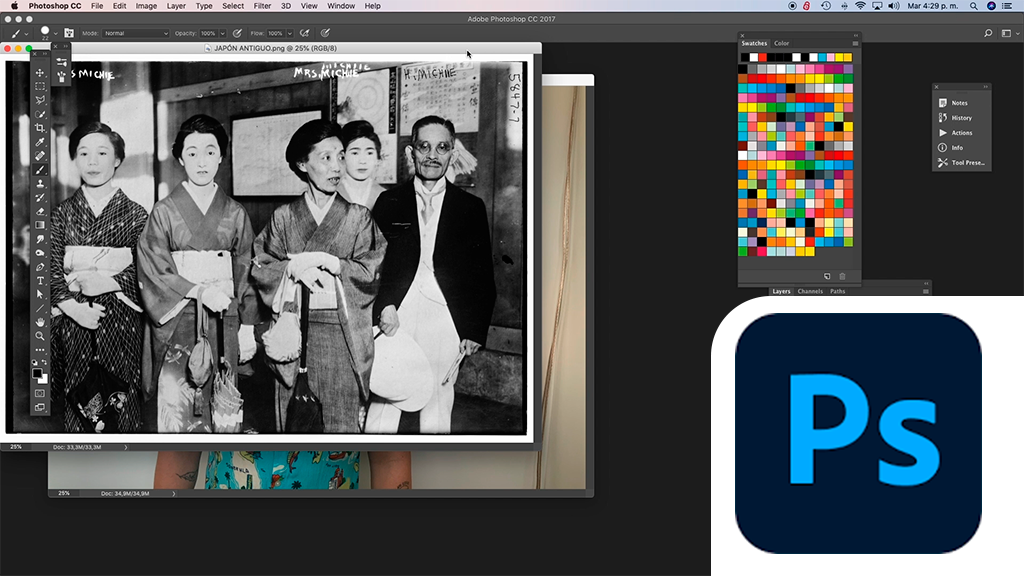Open the Swatches panel options menu
1024x576 pixels.
pyautogui.click(x=855, y=43)
